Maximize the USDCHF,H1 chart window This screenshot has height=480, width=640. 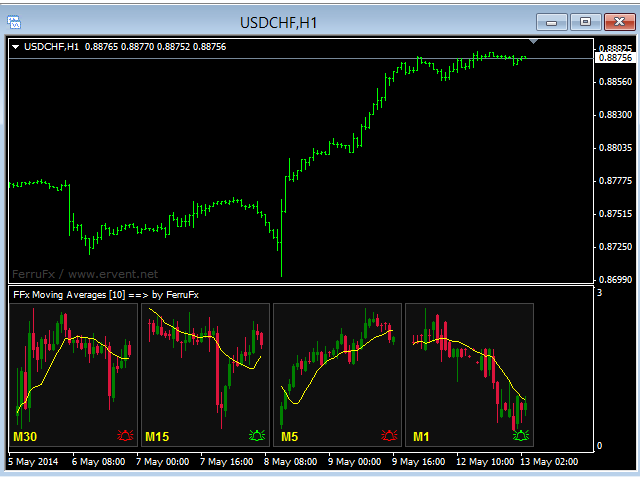point(585,21)
